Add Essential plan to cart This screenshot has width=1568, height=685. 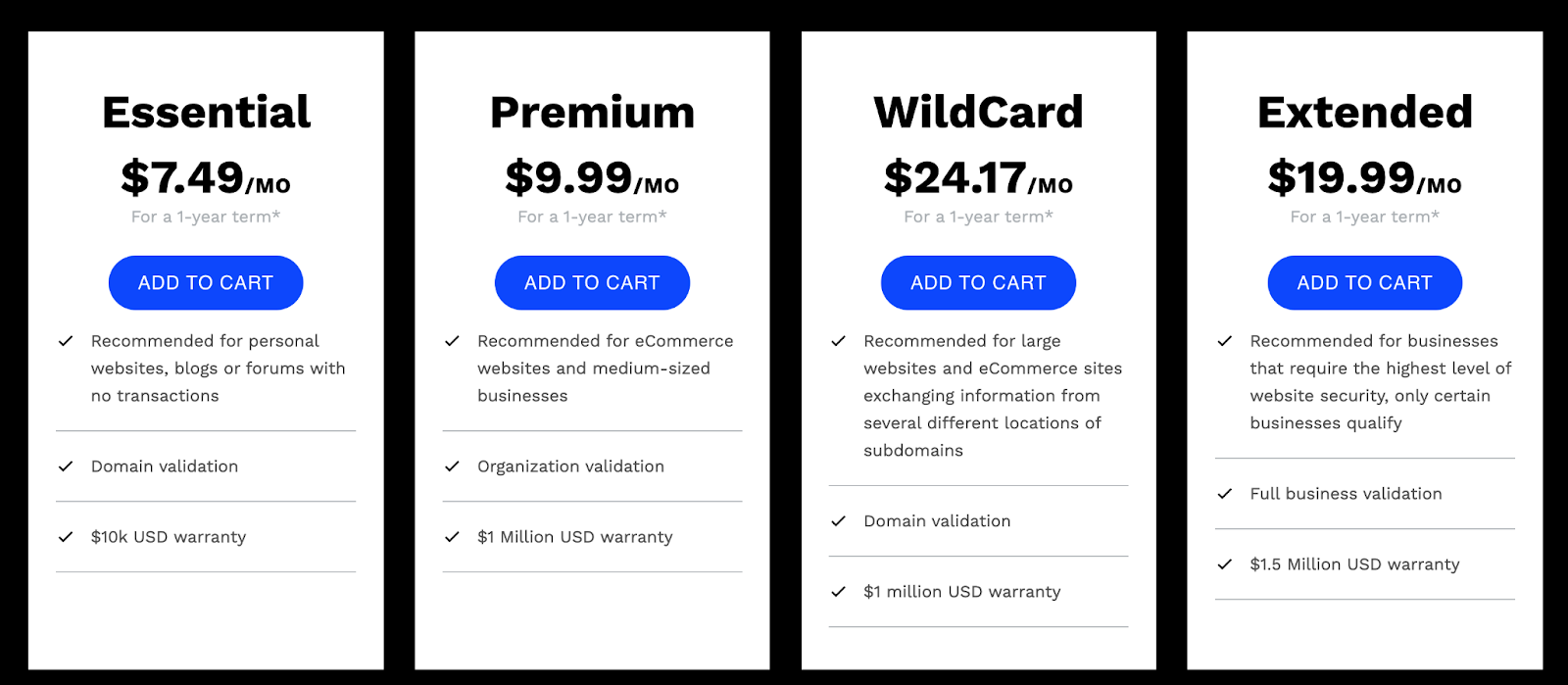(206, 283)
